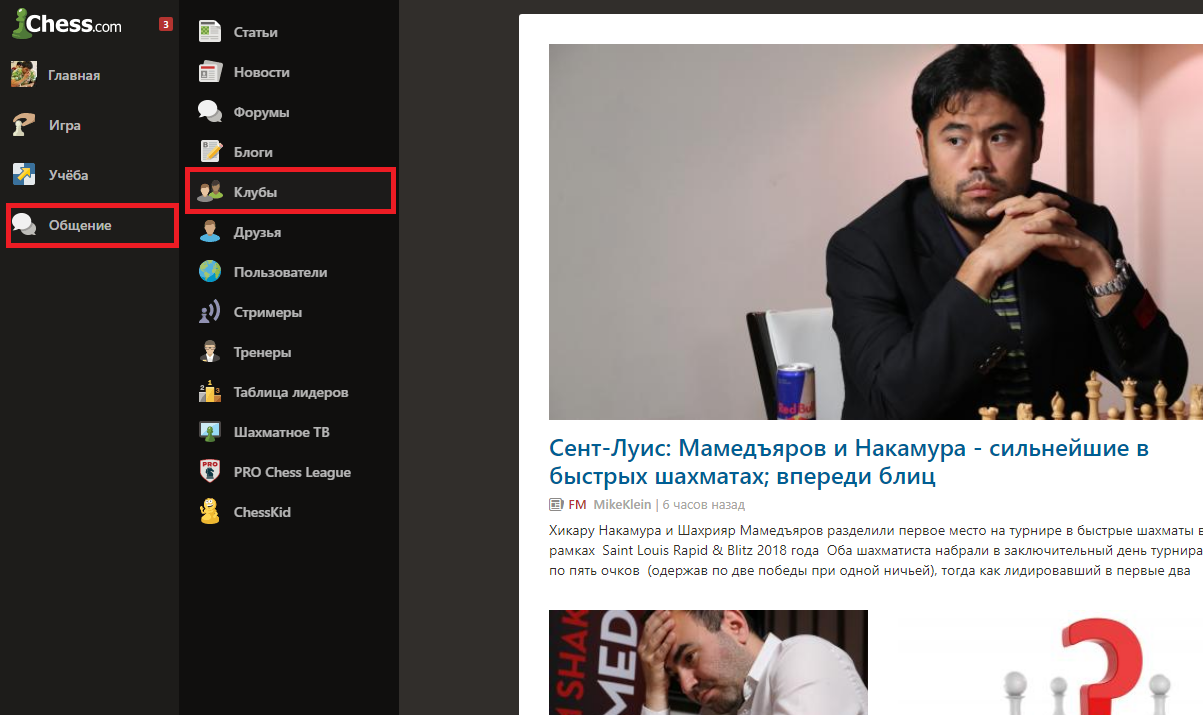
Task: Click the Стримеры broadcast icon
Action: (210, 312)
